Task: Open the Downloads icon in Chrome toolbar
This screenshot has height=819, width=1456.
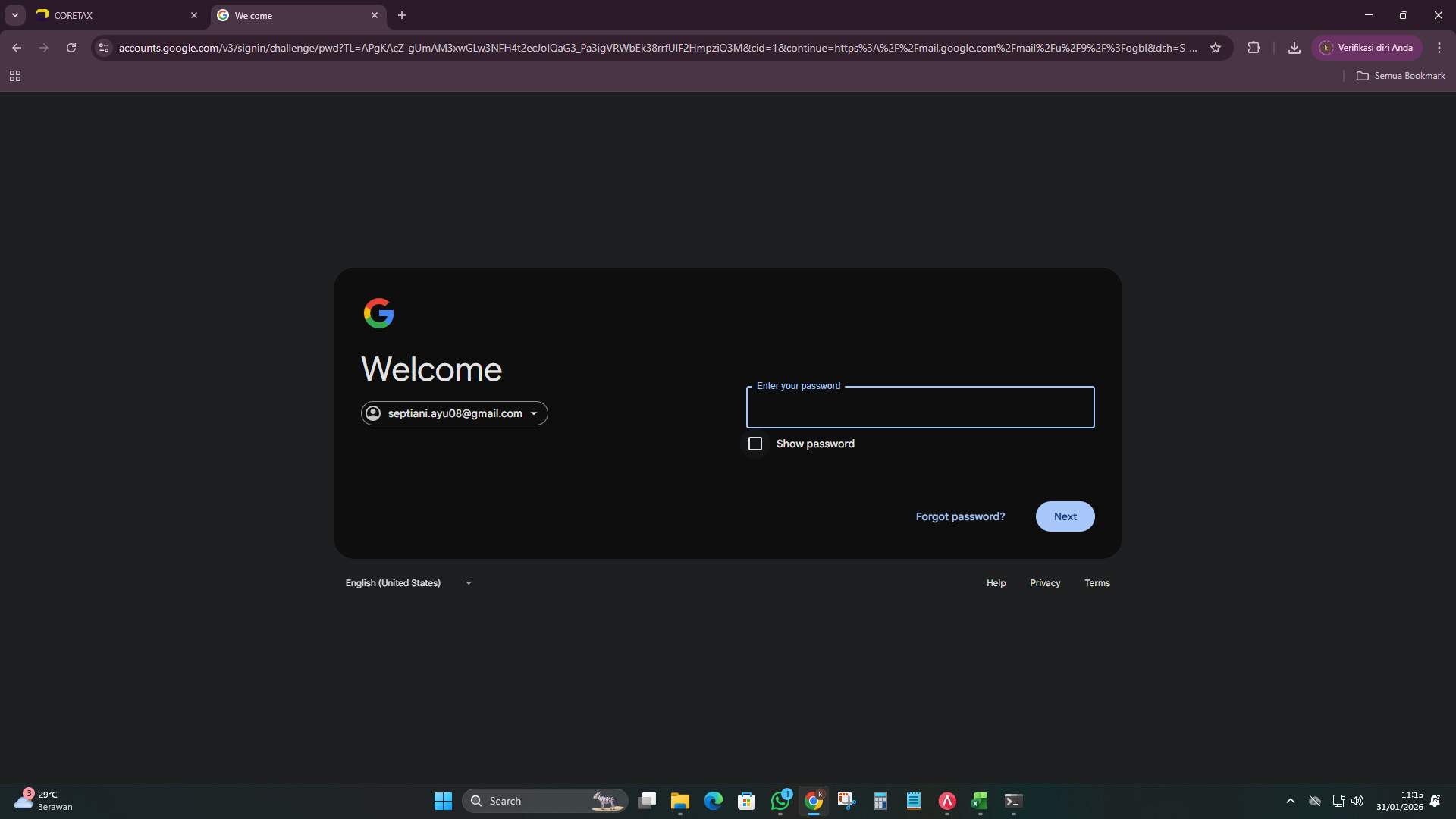Action: click(1294, 47)
